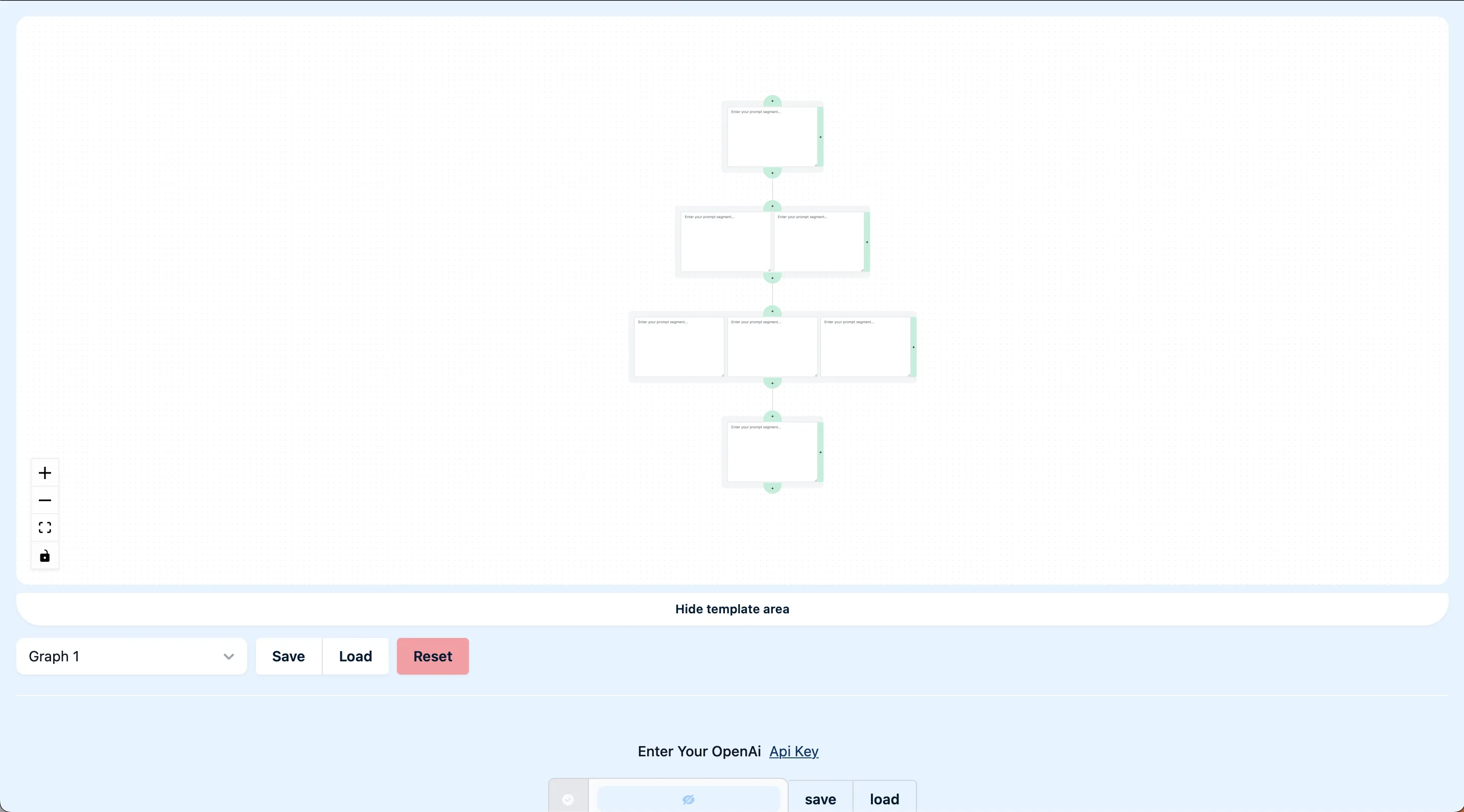Open the Api Key link
1464x812 pixels.
(x=793, y=751)
